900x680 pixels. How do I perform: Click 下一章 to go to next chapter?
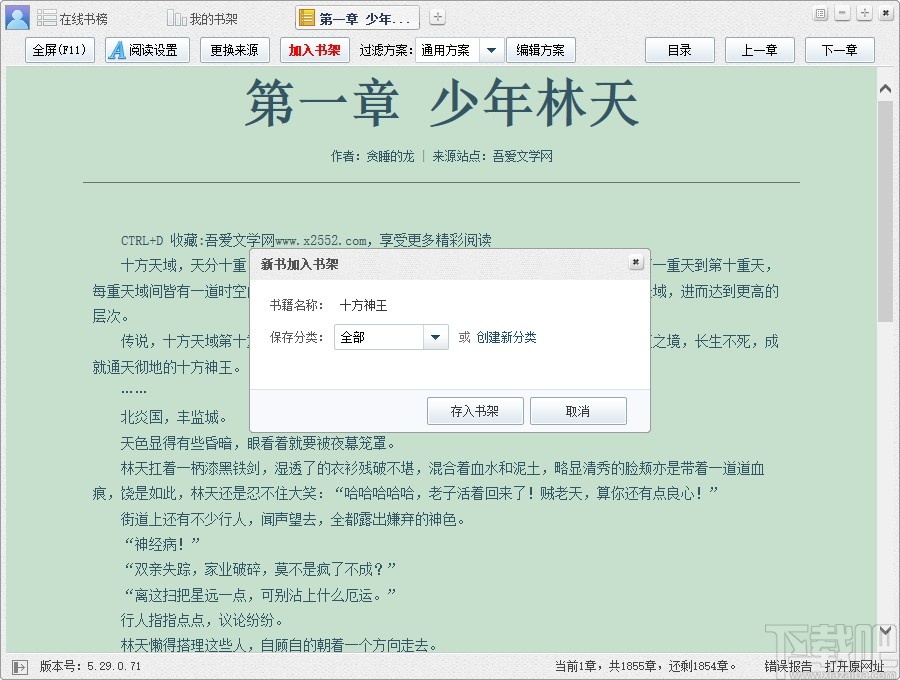click(x=839, y=49)
